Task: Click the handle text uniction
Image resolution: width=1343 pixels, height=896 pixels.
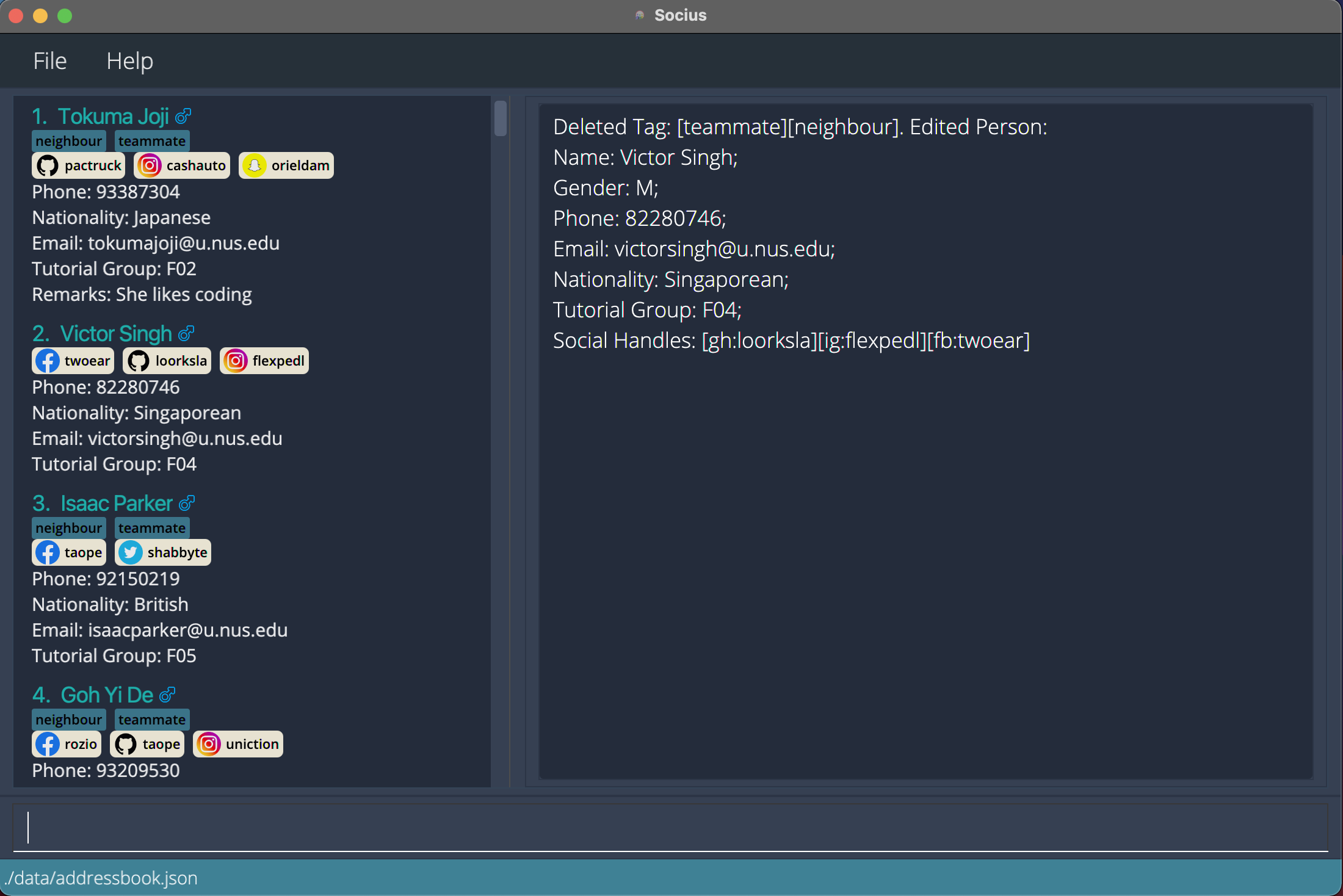Action: point(252,744)
